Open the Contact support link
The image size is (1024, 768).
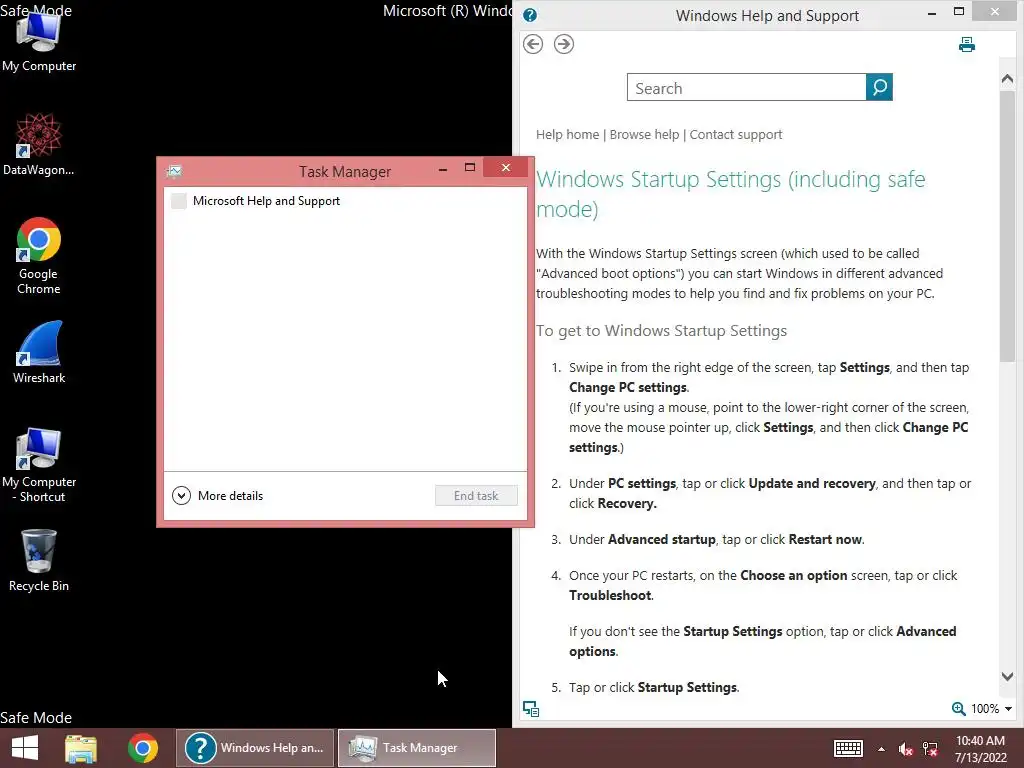[x=736, y=135]
